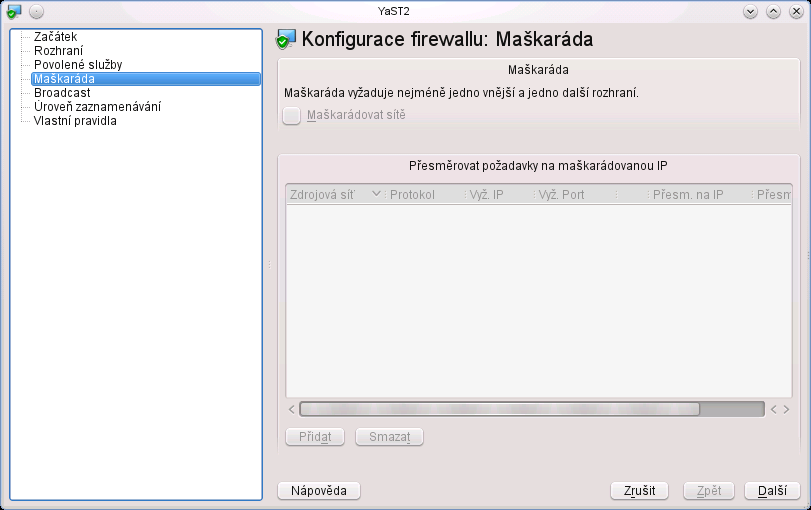Viewport: 811px width, 510px height.
Task: Go to Povolené služby
Action: point(78,65)
